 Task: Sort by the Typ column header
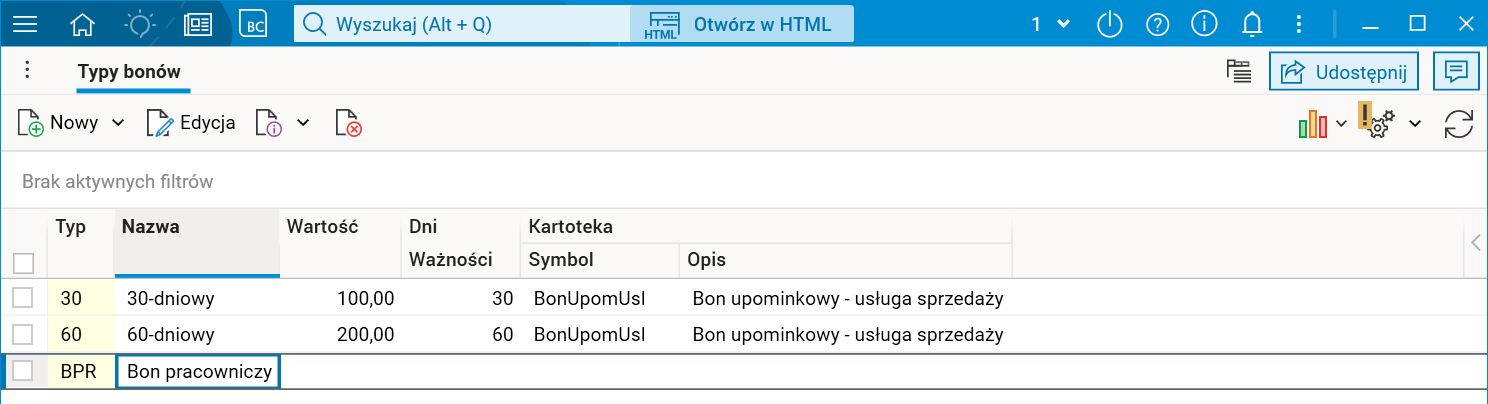(81, 243)
